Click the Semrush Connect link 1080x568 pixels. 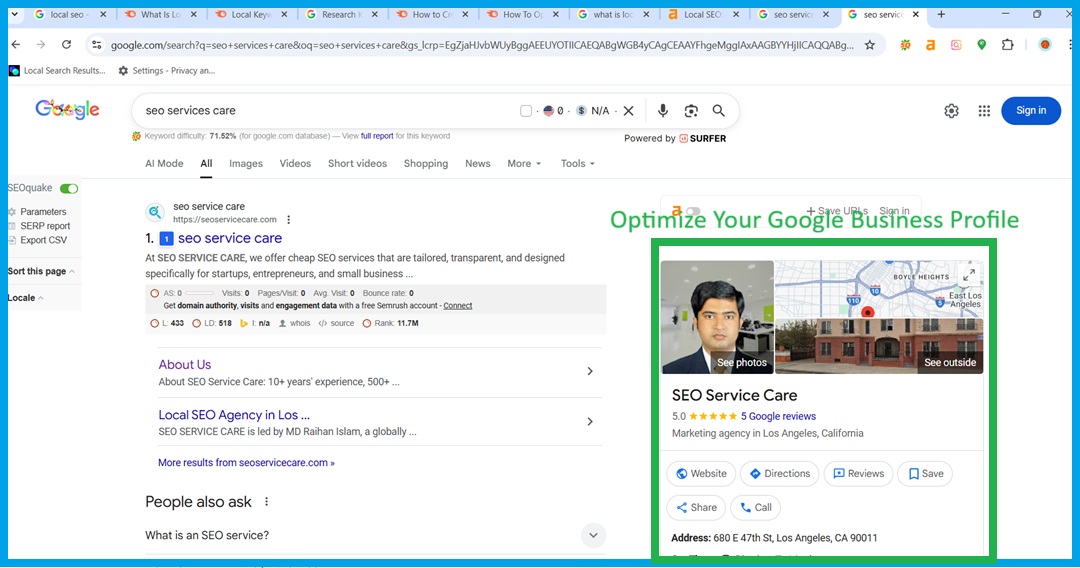click(457, 306)
